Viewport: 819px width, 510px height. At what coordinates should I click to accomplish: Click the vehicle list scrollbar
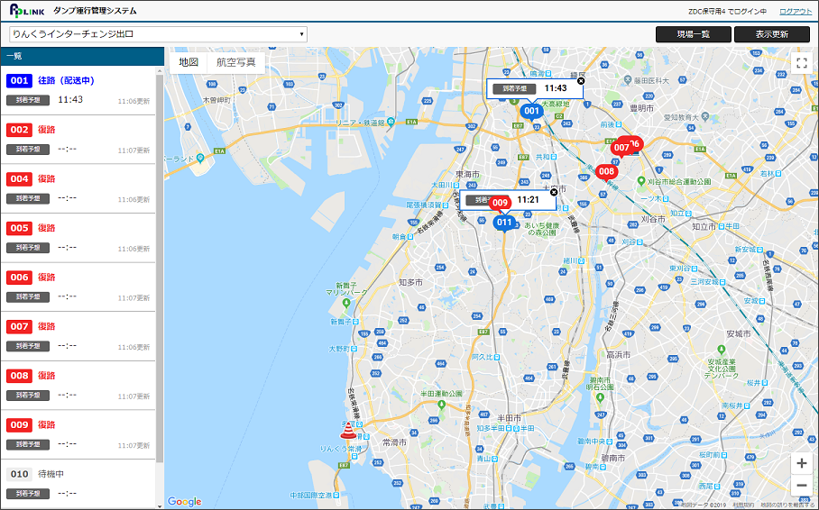pos(160,270)
